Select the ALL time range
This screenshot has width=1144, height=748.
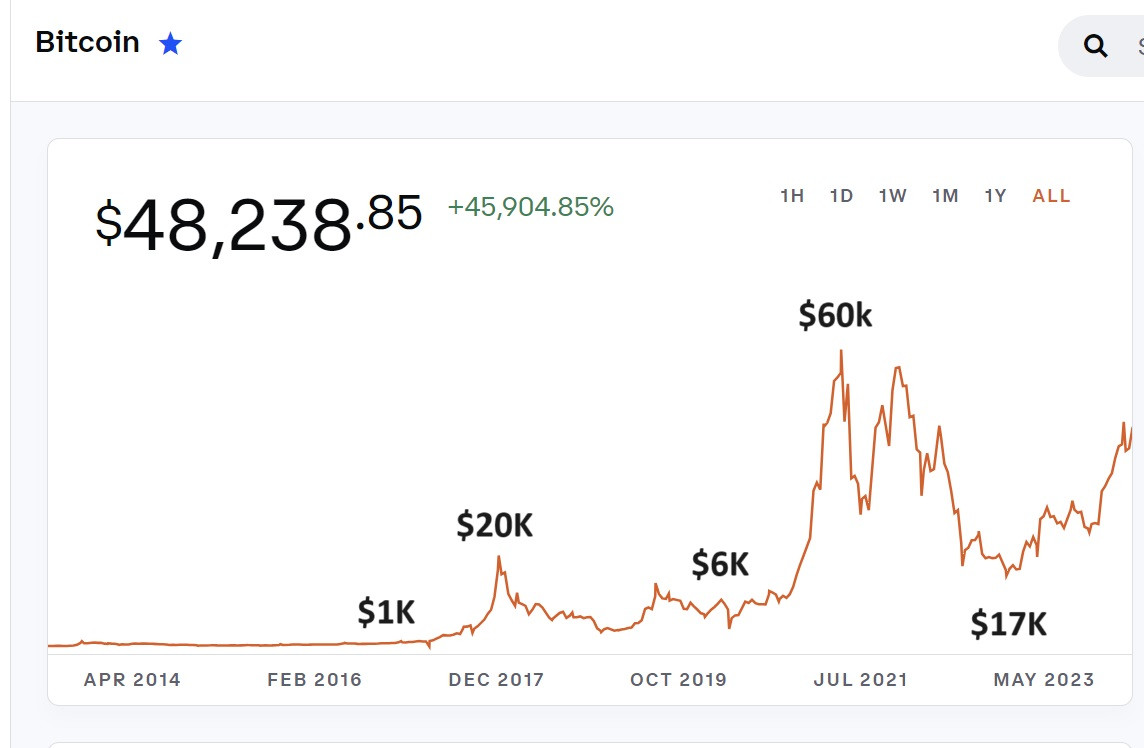(1051, 196)
